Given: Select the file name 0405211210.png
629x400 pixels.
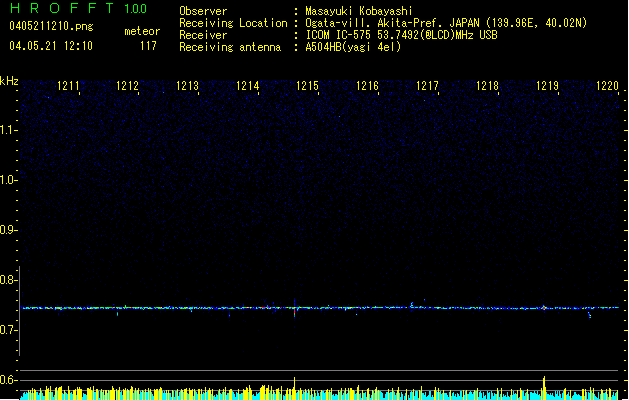Looking at the screenshot, I should pyautogui.click(x=51, y=26).
